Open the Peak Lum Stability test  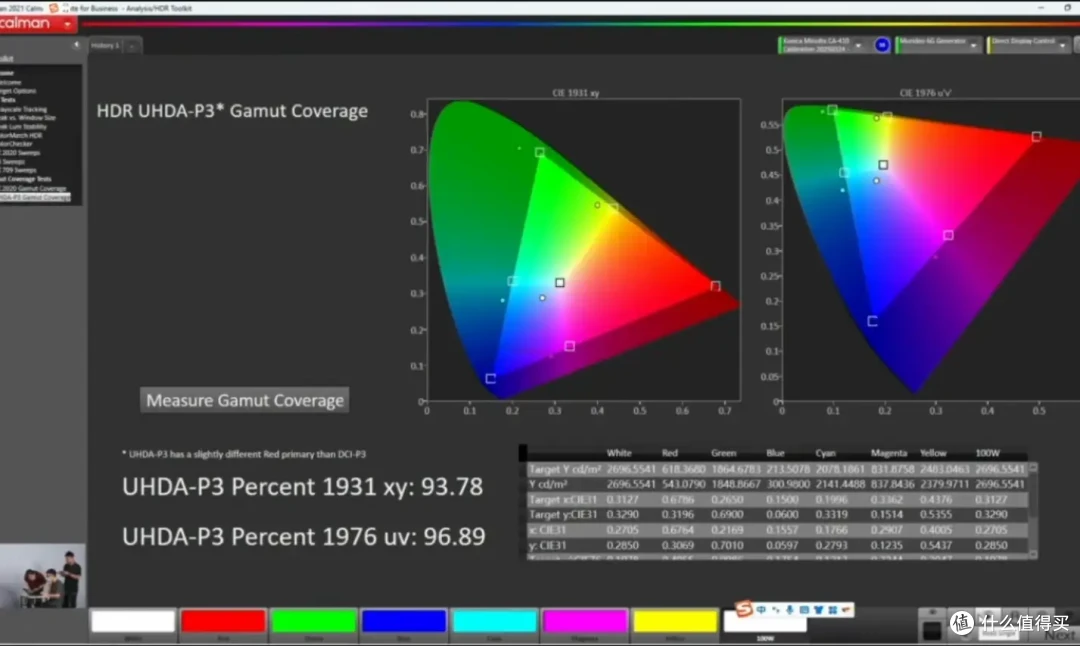[x=23, y=127]
